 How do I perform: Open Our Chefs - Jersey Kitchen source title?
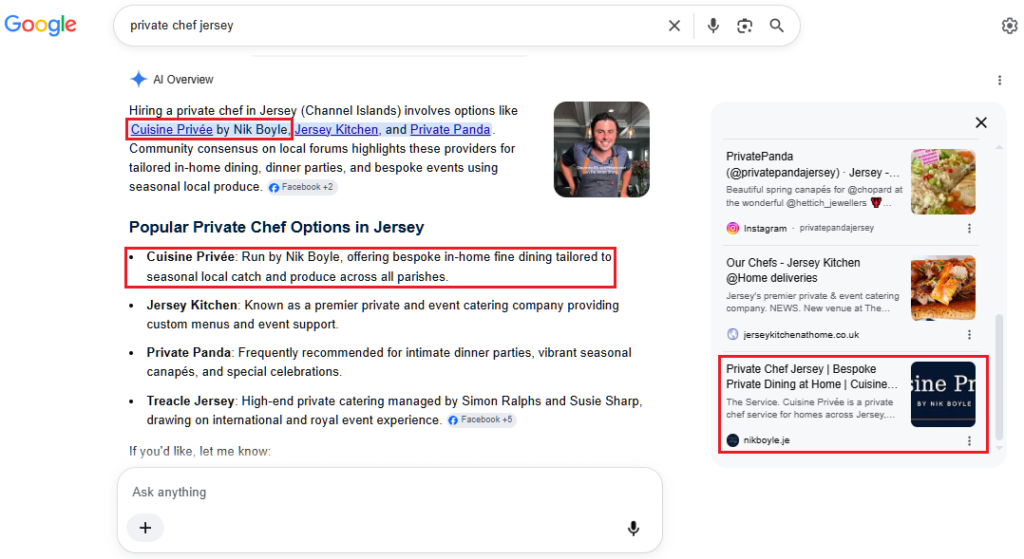point(793,270)
